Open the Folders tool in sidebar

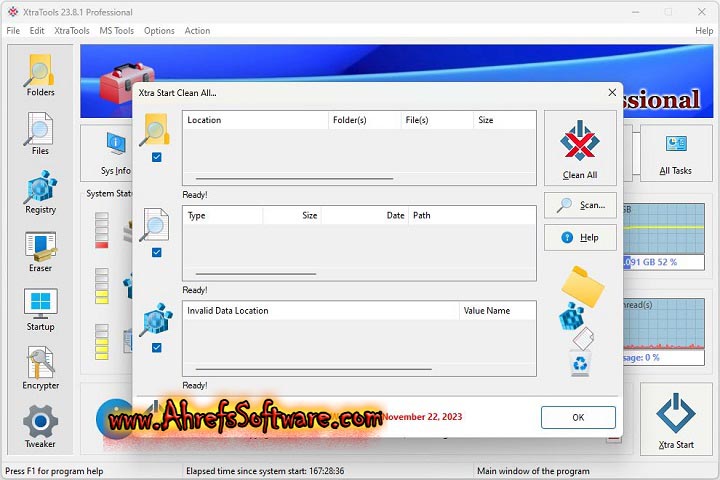pos(40,75)
